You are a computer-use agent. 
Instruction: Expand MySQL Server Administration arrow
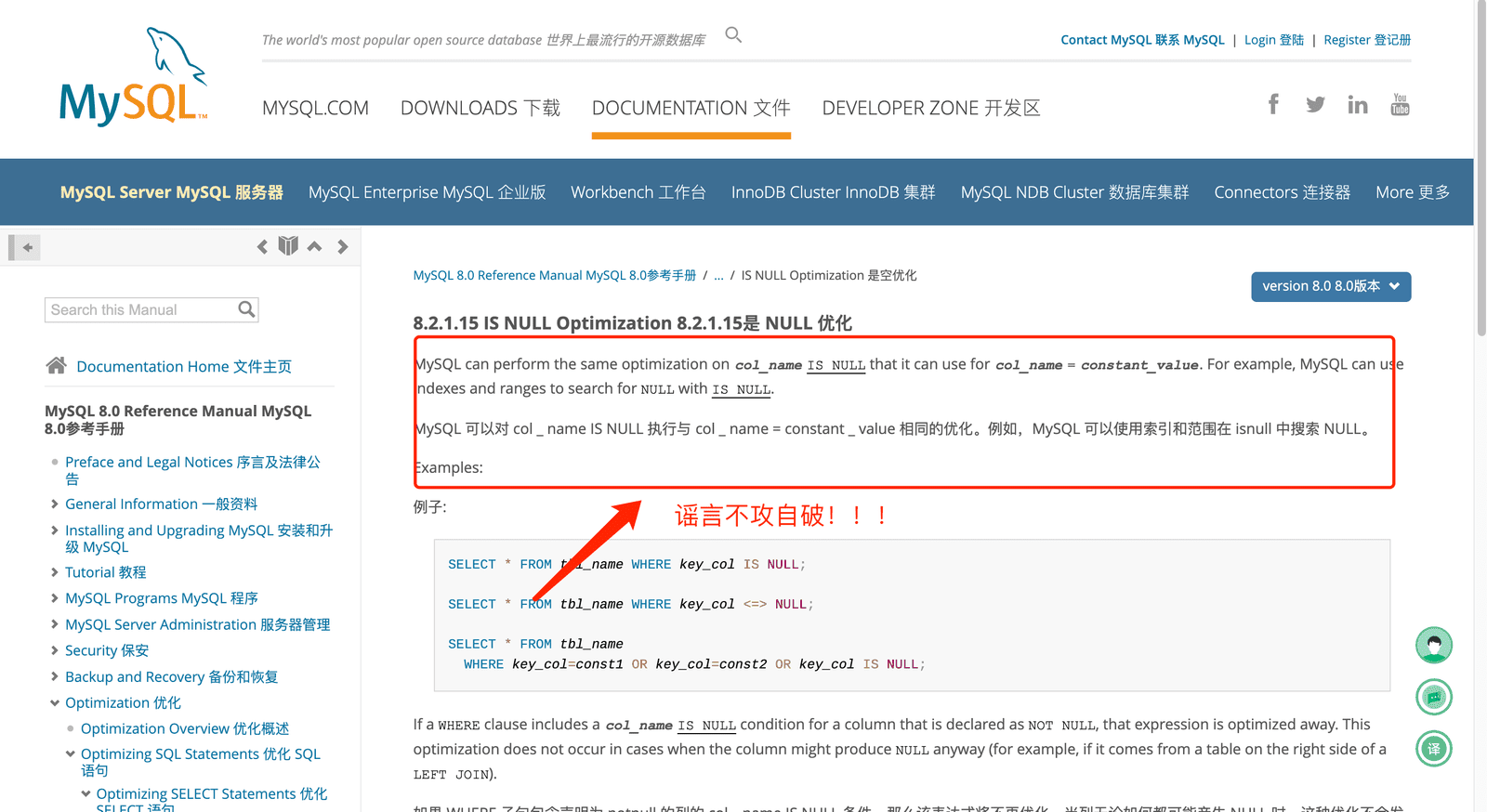click(x=55, y=624)
